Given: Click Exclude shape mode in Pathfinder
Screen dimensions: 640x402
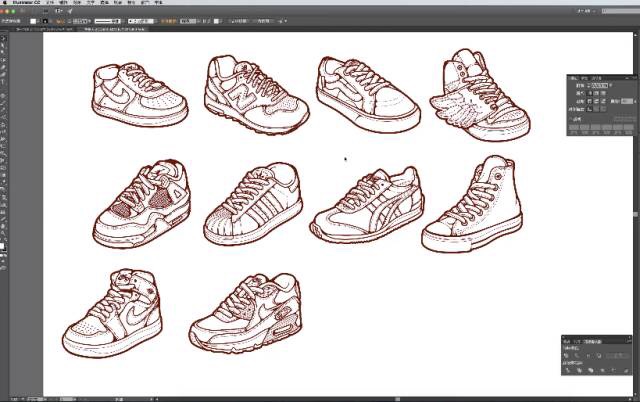Looking at the screenshot, I should point(599,356).
